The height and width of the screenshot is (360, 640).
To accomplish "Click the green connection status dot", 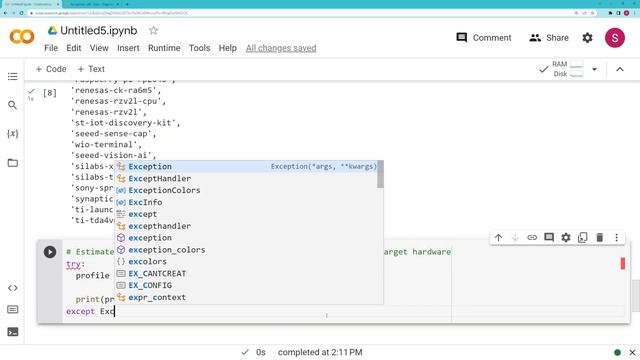I will click(617, 352).
